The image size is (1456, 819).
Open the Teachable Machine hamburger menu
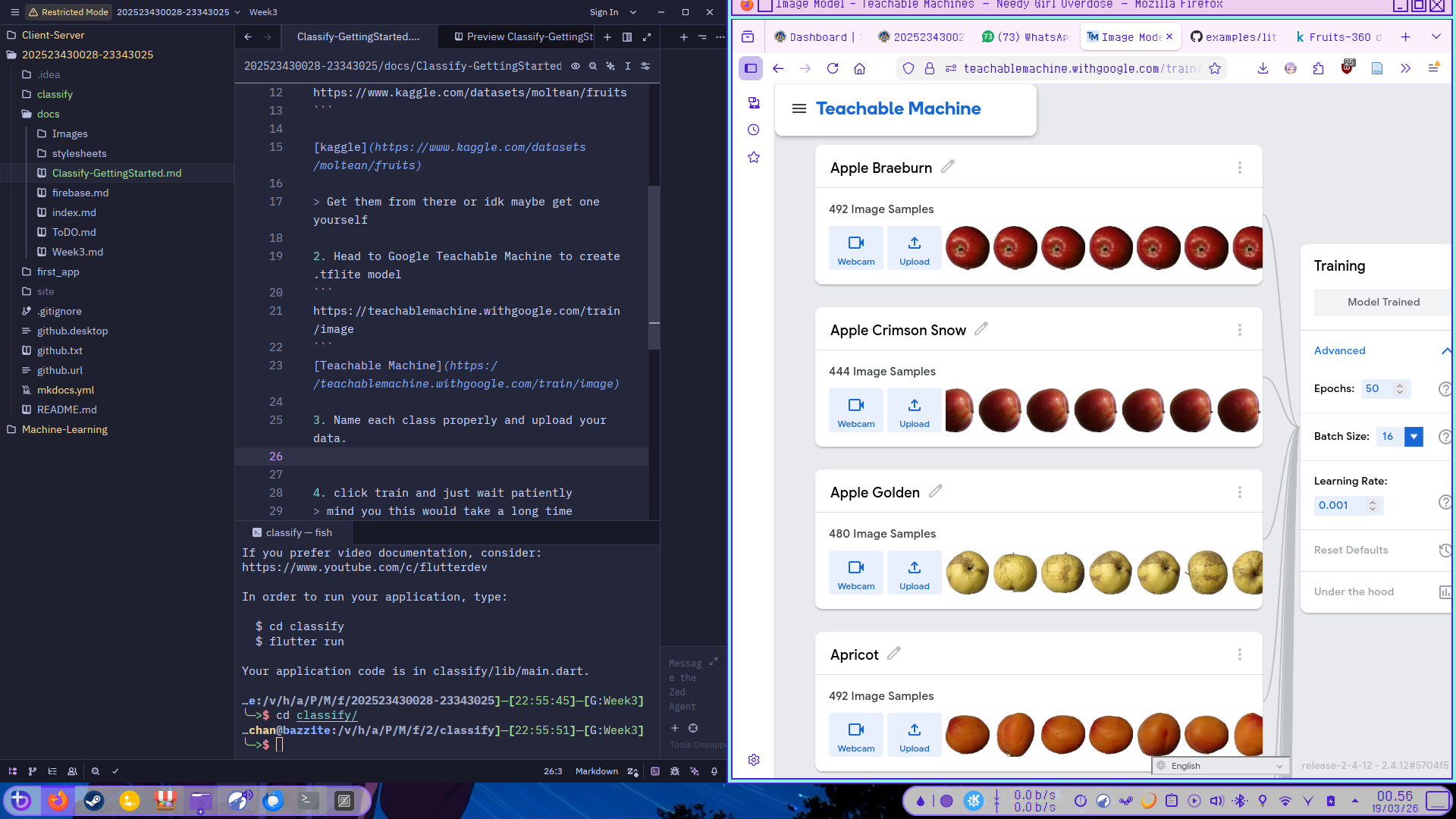click(799, 108)
